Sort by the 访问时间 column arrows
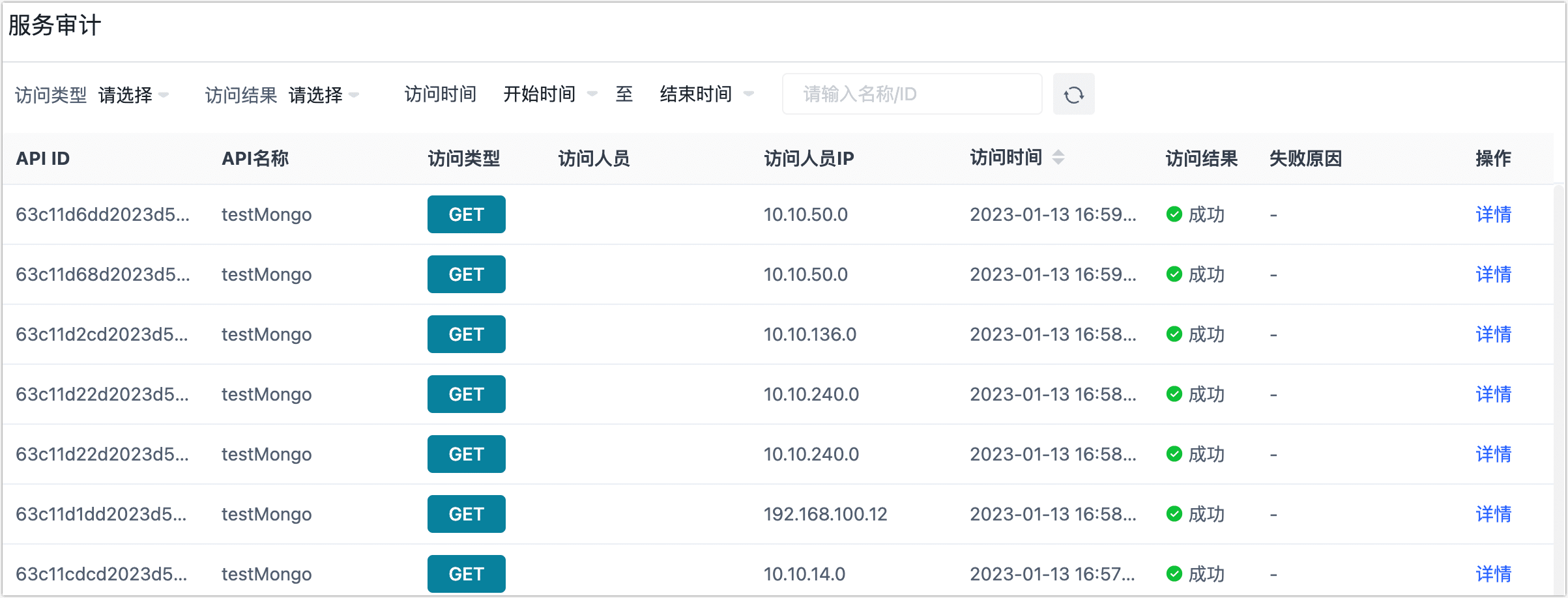 coord(1058,157)
